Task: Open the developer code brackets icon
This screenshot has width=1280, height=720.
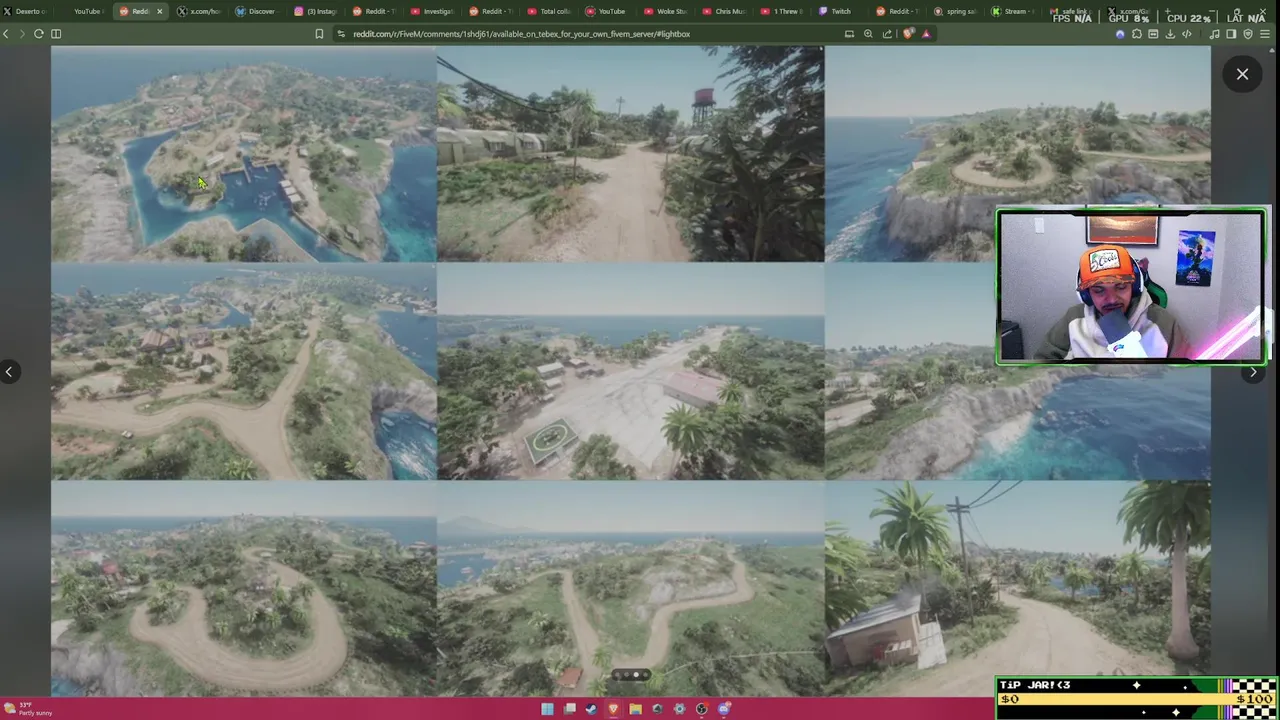Action: point(1187,34)
